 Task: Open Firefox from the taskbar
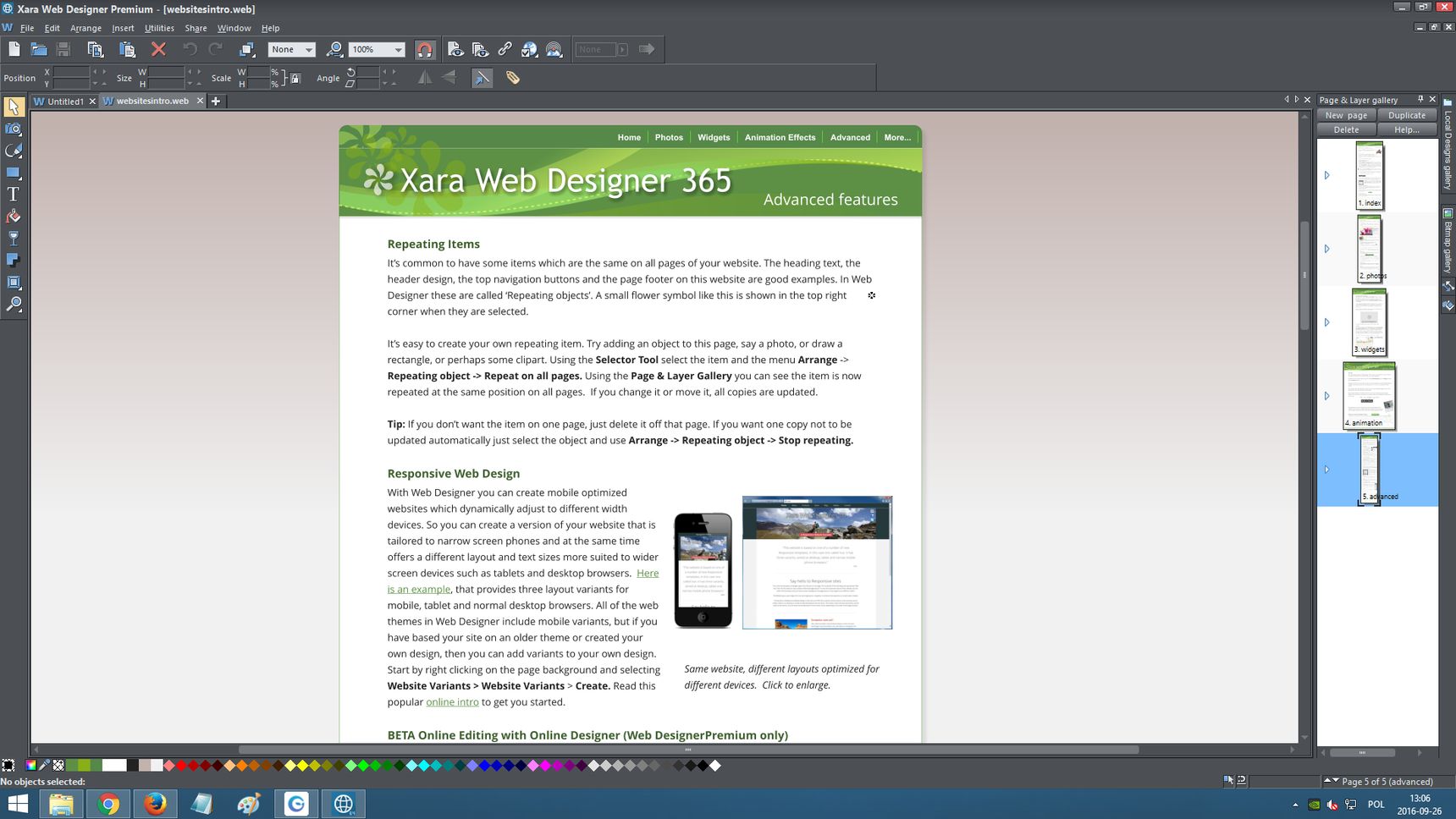[155, 804]
